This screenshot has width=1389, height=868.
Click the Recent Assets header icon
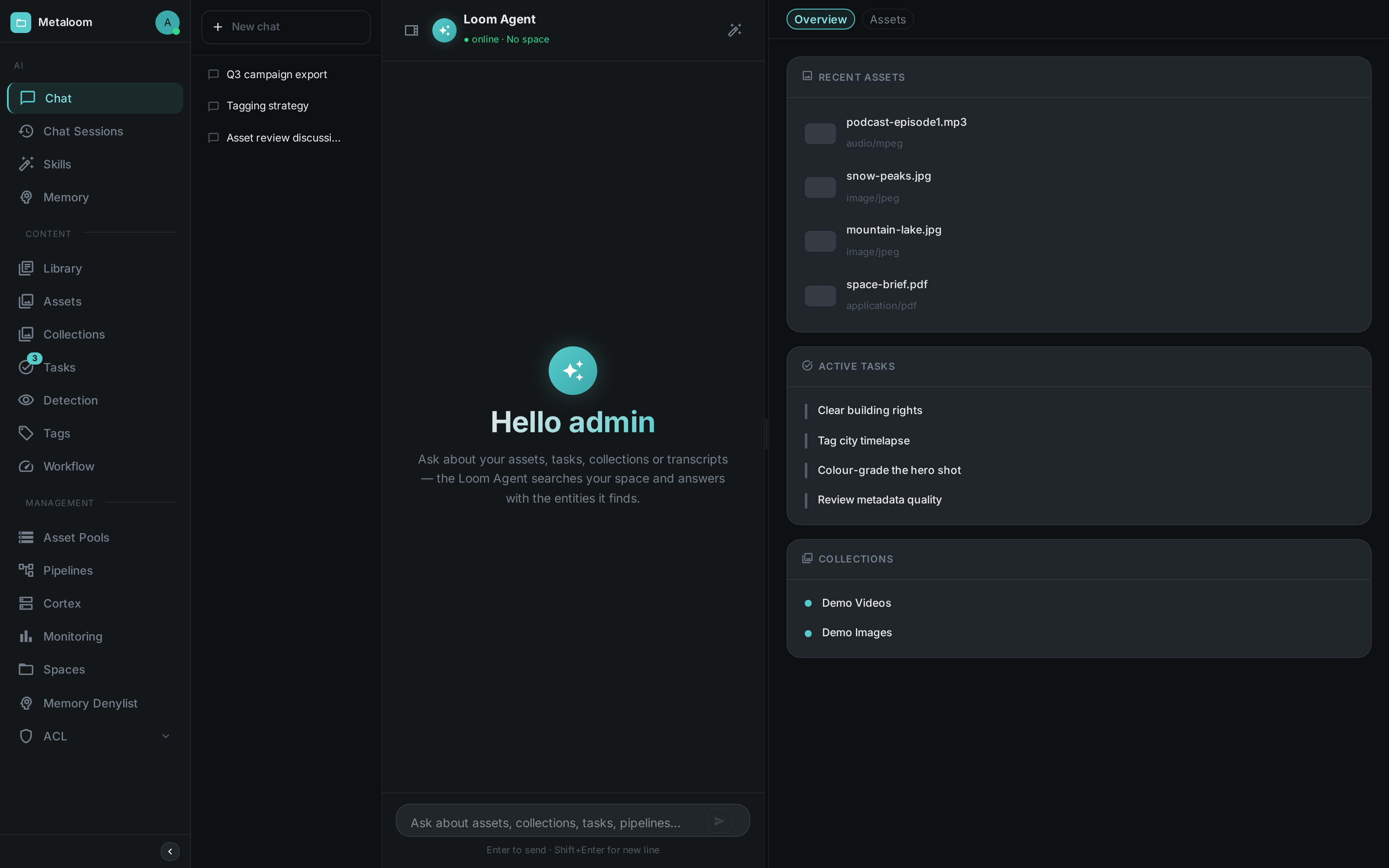point(807,76)
